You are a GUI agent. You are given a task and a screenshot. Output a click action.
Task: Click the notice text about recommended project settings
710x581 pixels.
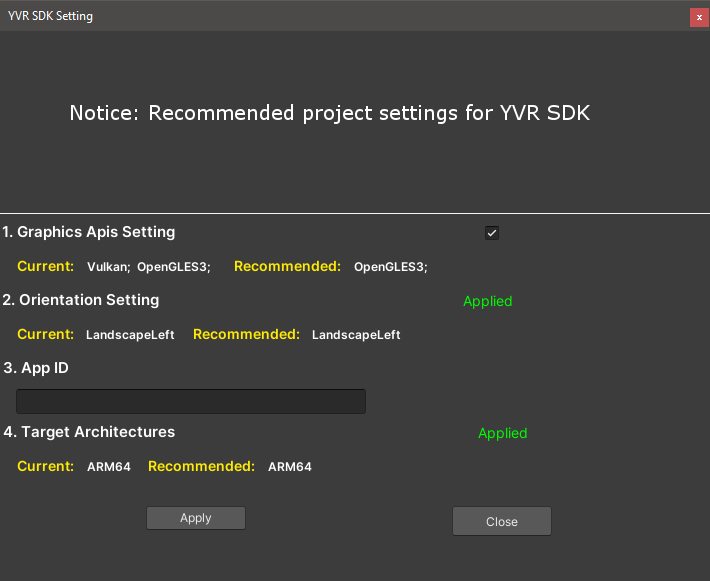[330, 113]
